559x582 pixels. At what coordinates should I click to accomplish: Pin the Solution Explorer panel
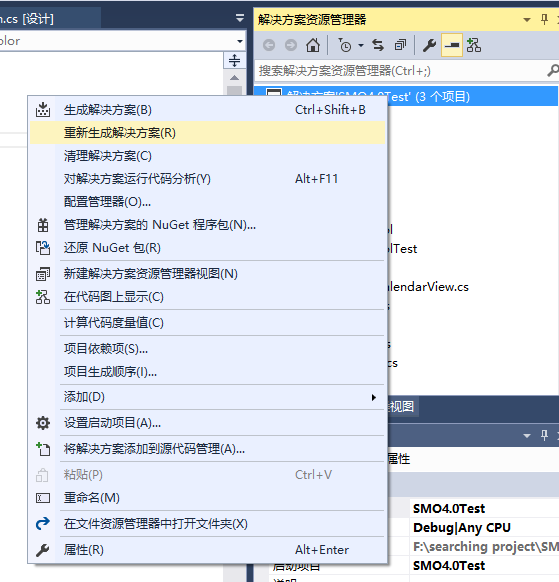(x=544, y=19)
